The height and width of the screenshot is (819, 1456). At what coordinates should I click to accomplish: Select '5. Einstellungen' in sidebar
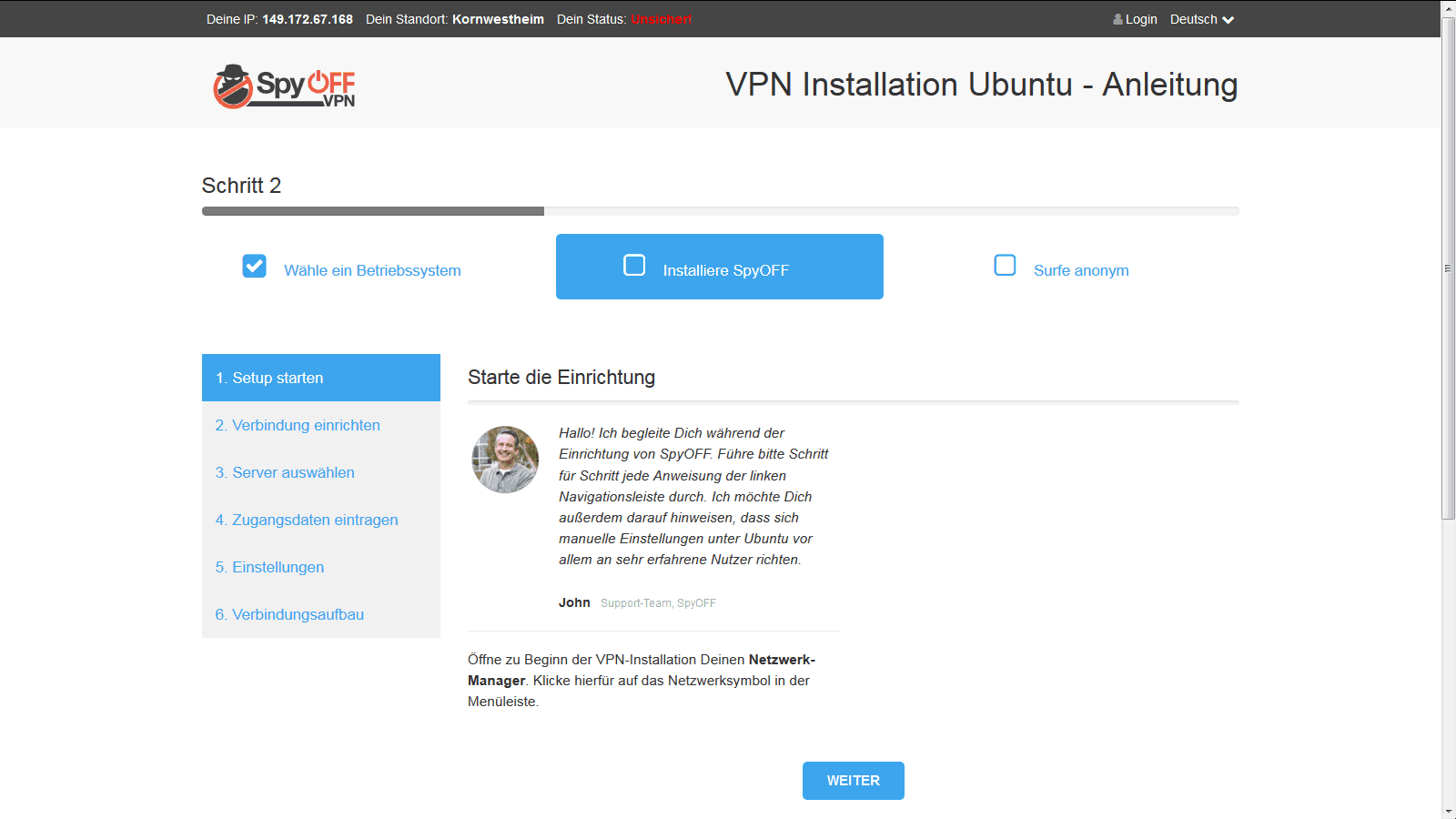[x=321, y=567]
